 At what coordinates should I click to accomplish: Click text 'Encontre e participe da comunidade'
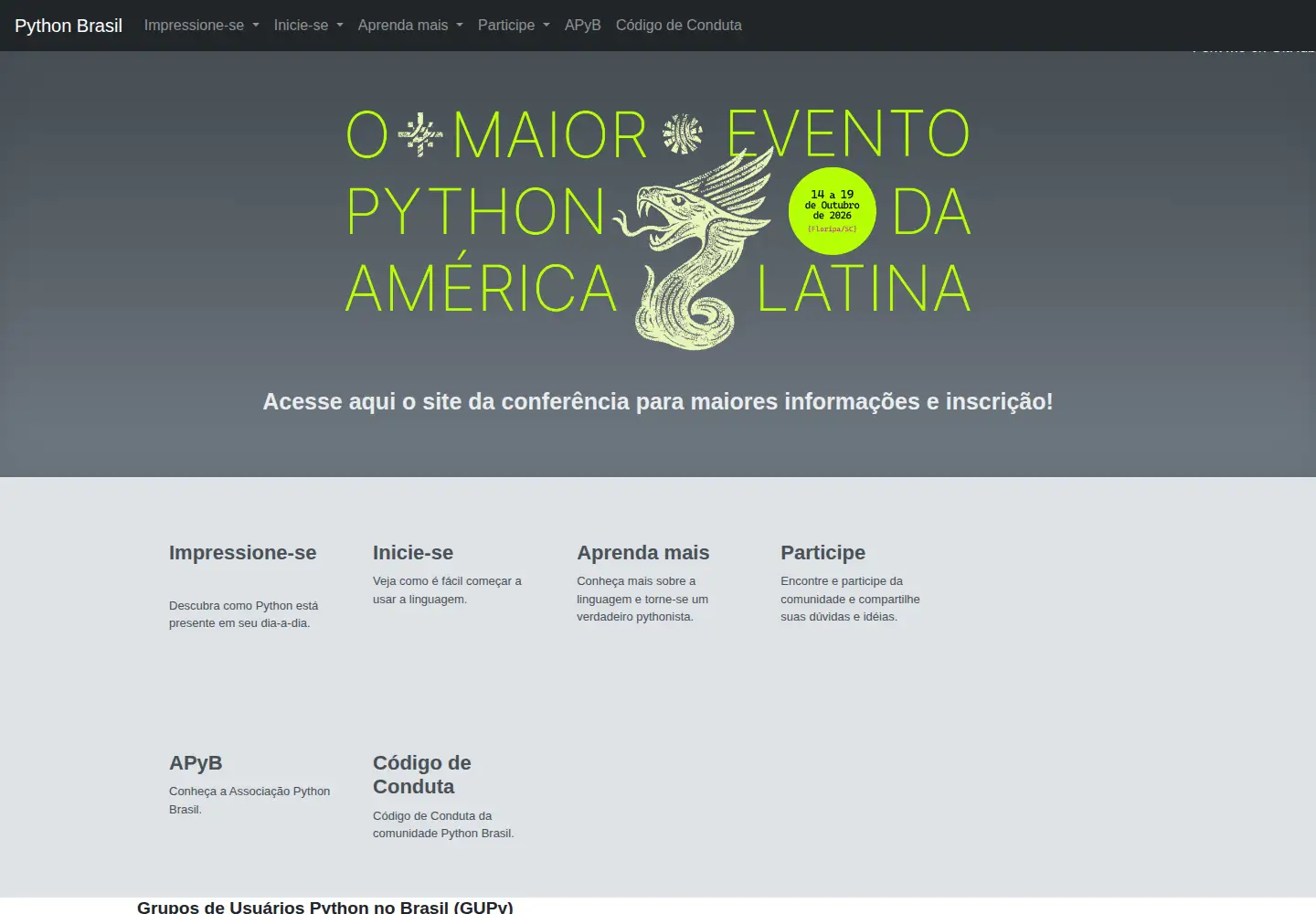(x=850, y=599)
